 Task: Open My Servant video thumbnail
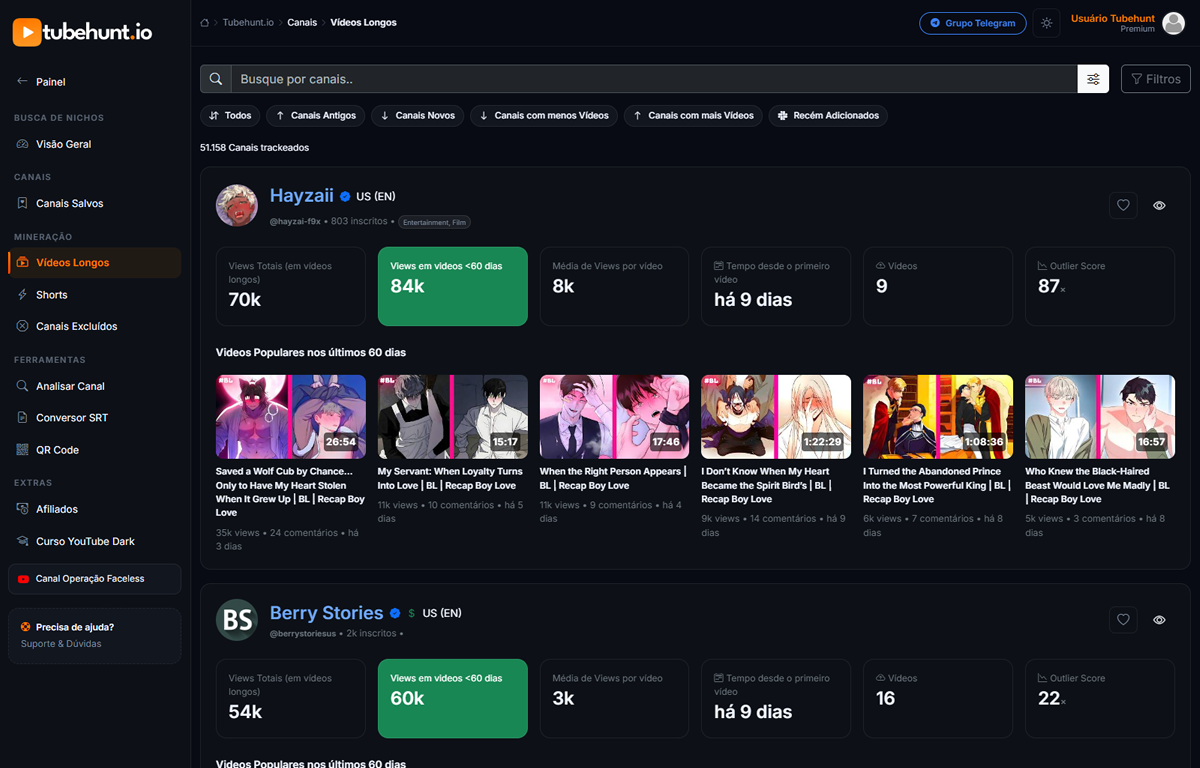pos(453,417)
